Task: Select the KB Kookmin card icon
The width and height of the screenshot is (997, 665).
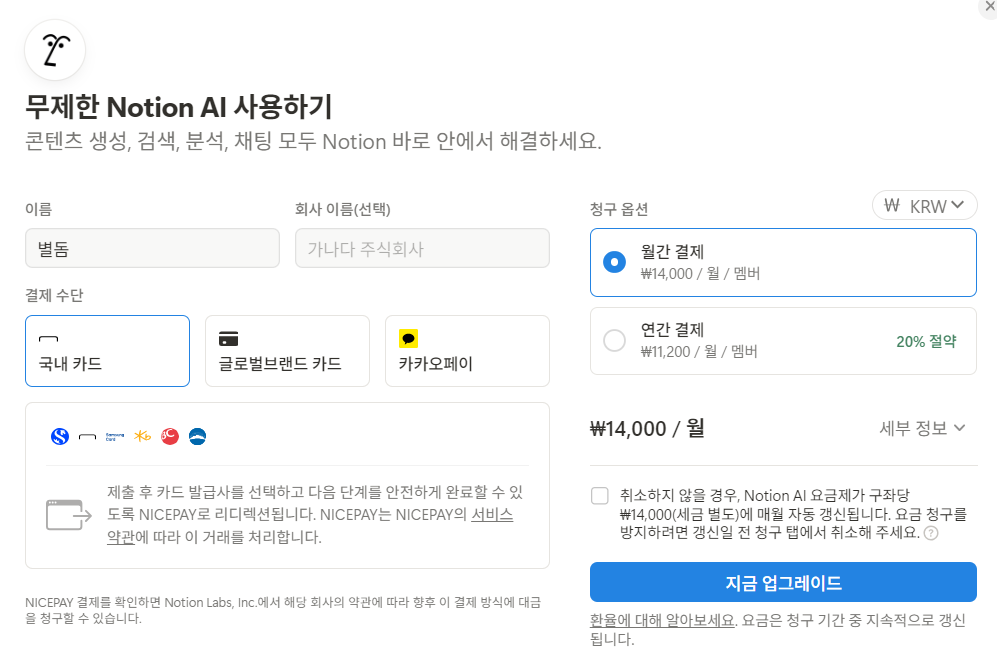Action: click(142, 436)
